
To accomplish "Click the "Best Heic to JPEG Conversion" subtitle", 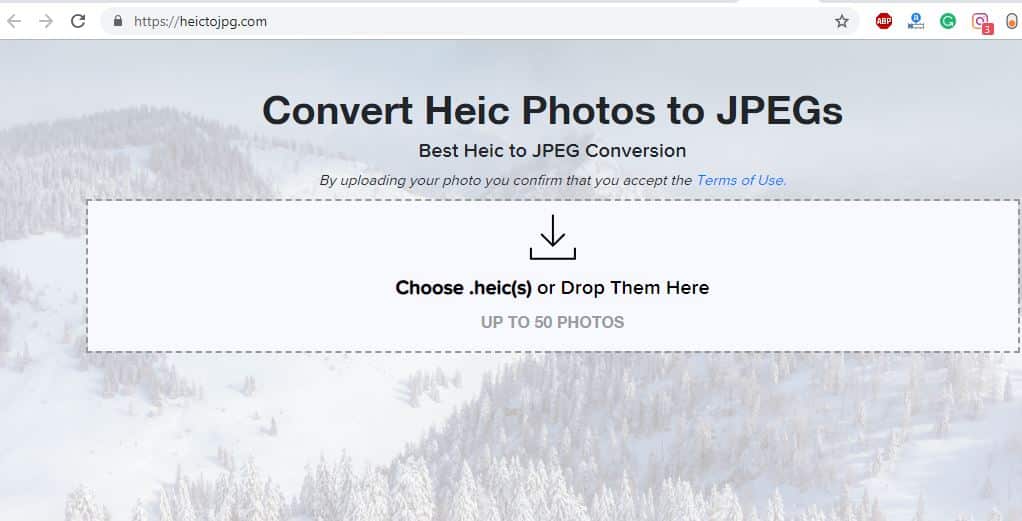I will 552,151.
